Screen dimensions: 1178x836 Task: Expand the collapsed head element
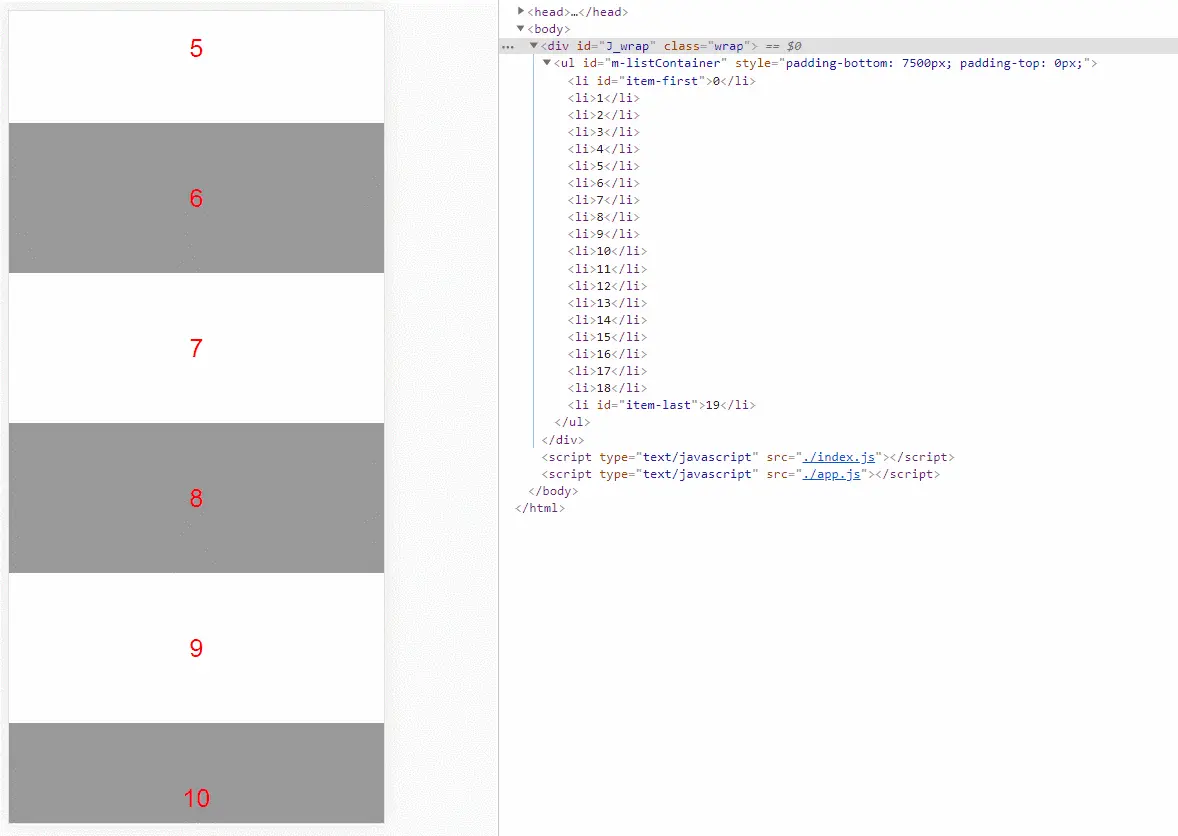[521, 11]
